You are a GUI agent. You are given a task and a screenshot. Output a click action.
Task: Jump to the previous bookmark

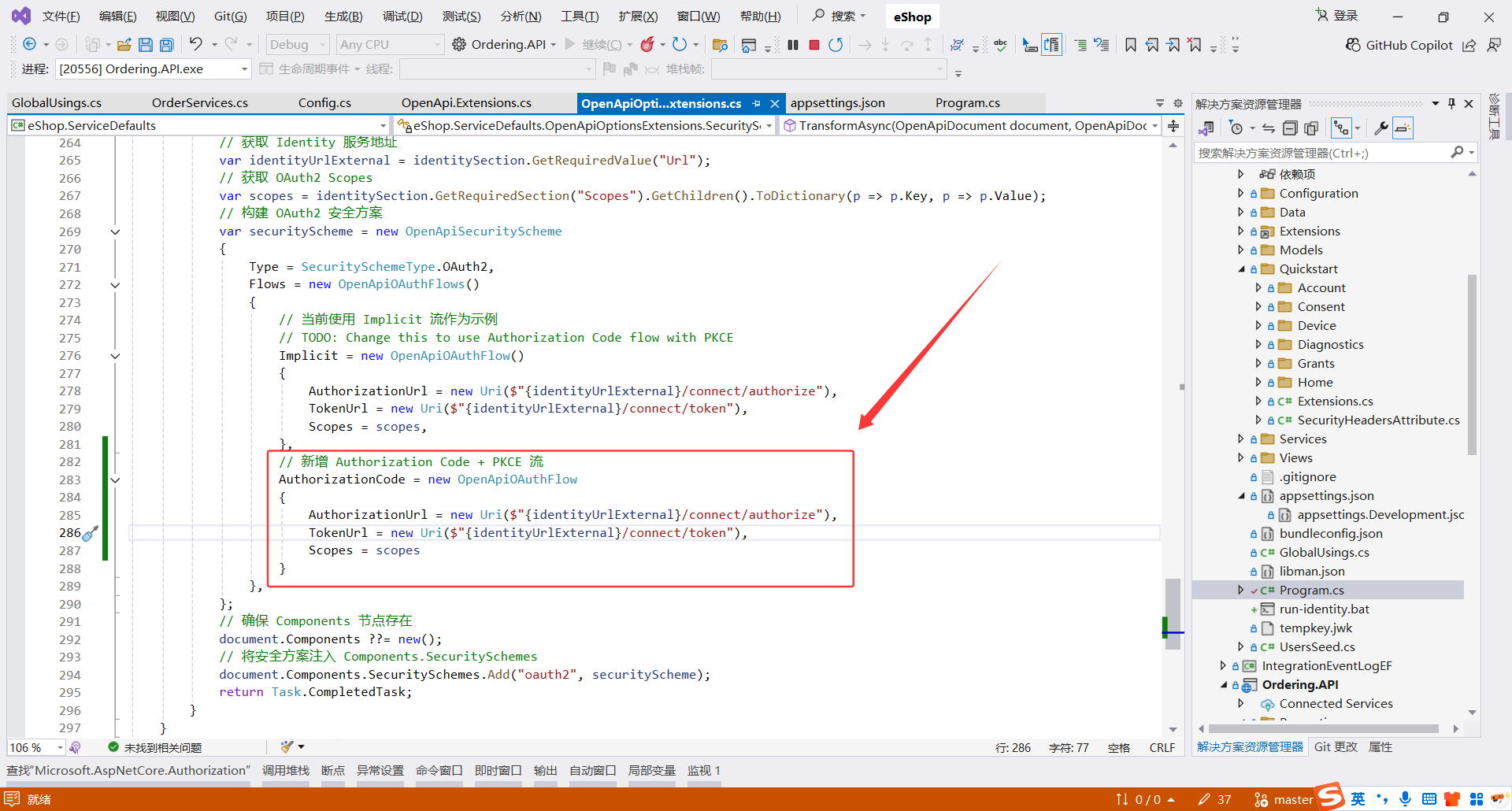tap(1152, 45)
